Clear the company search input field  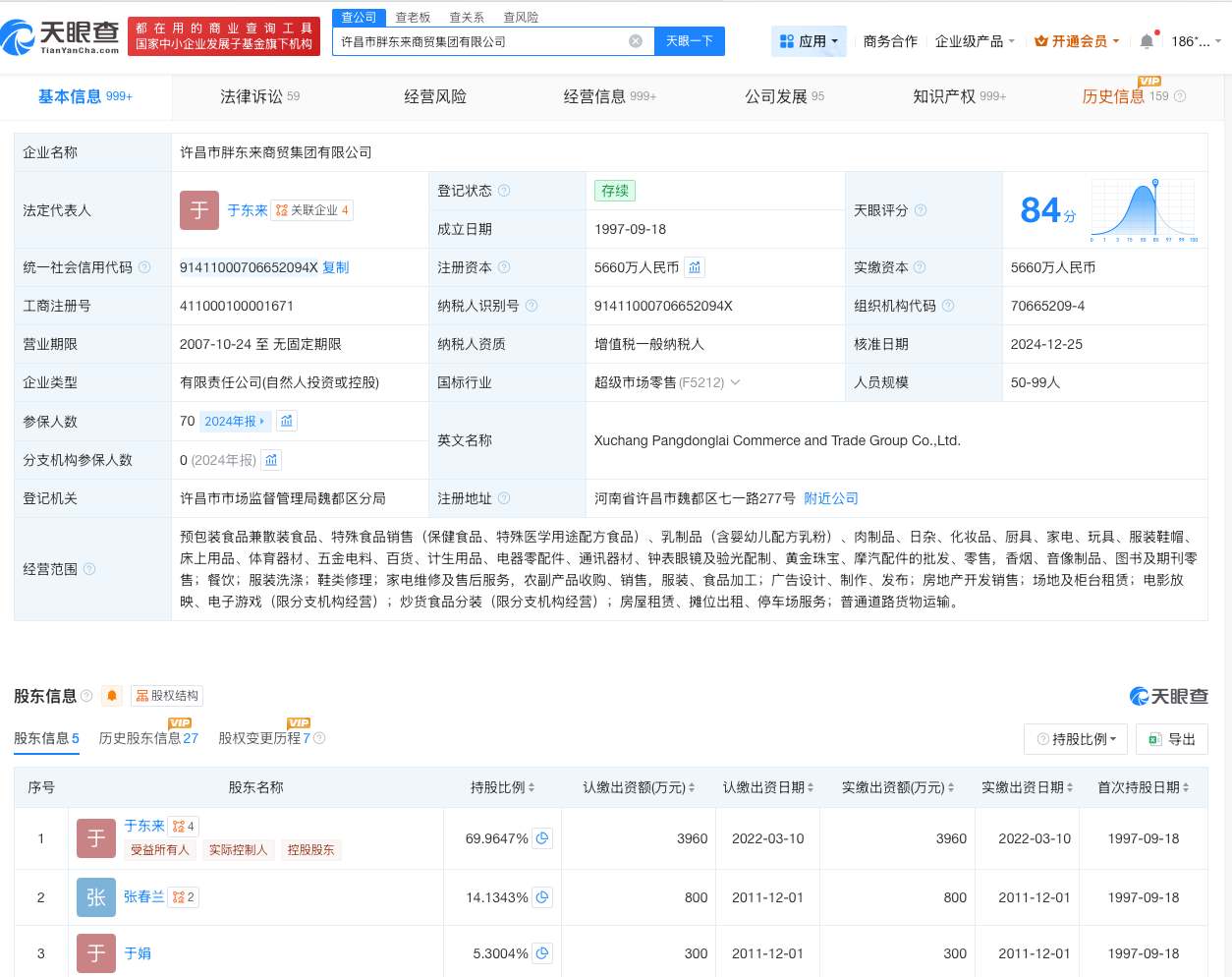[x=636, y=40]
